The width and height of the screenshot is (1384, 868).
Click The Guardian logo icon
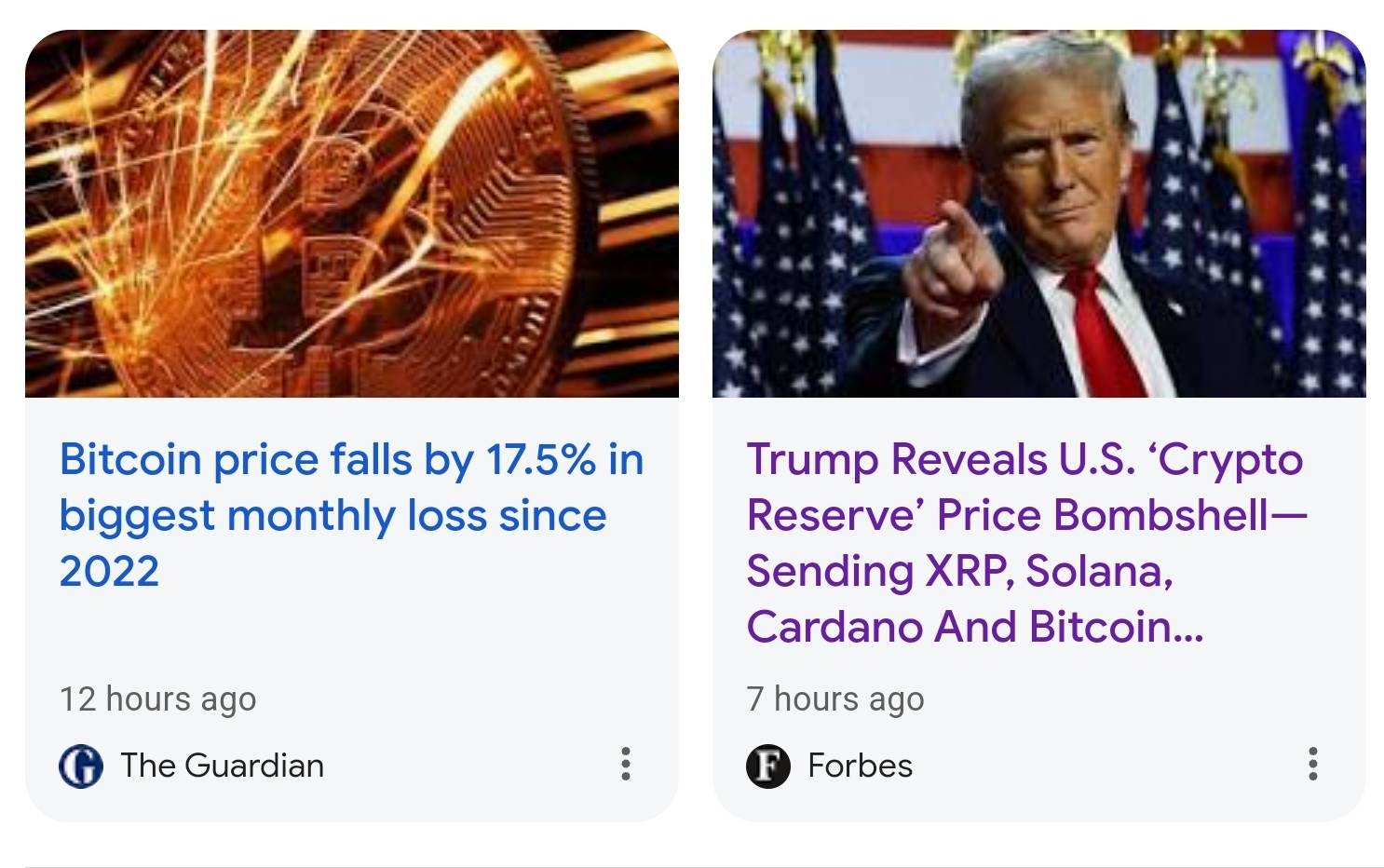[x=81, y=766]
